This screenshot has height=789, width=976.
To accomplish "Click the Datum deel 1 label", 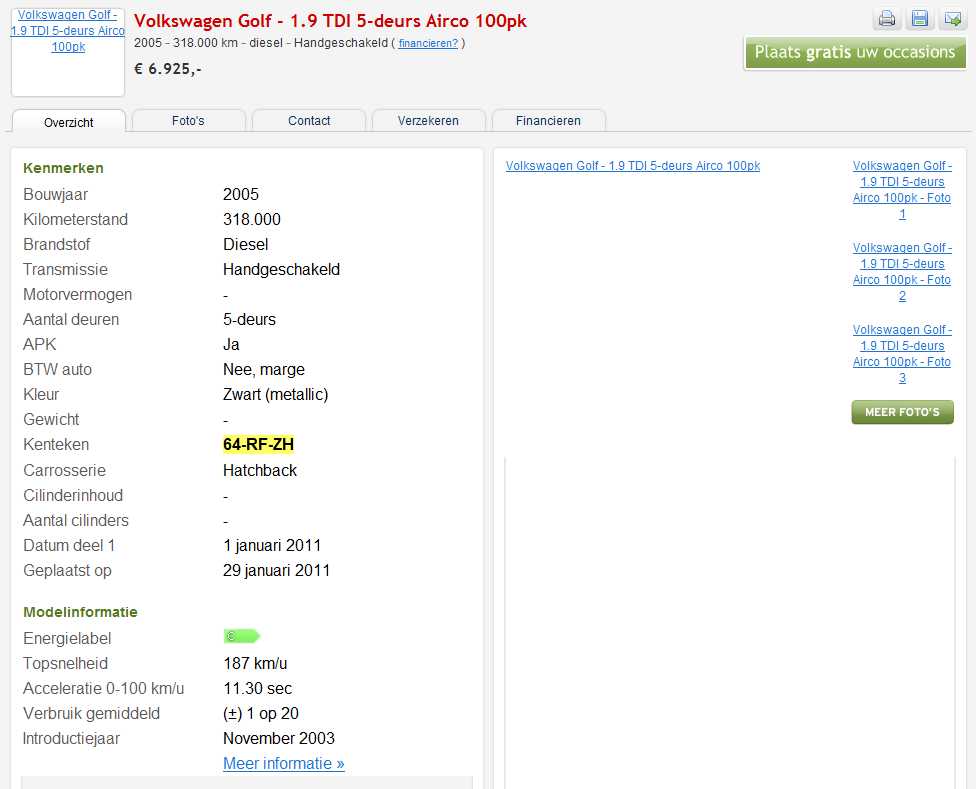I will (69, 545).
